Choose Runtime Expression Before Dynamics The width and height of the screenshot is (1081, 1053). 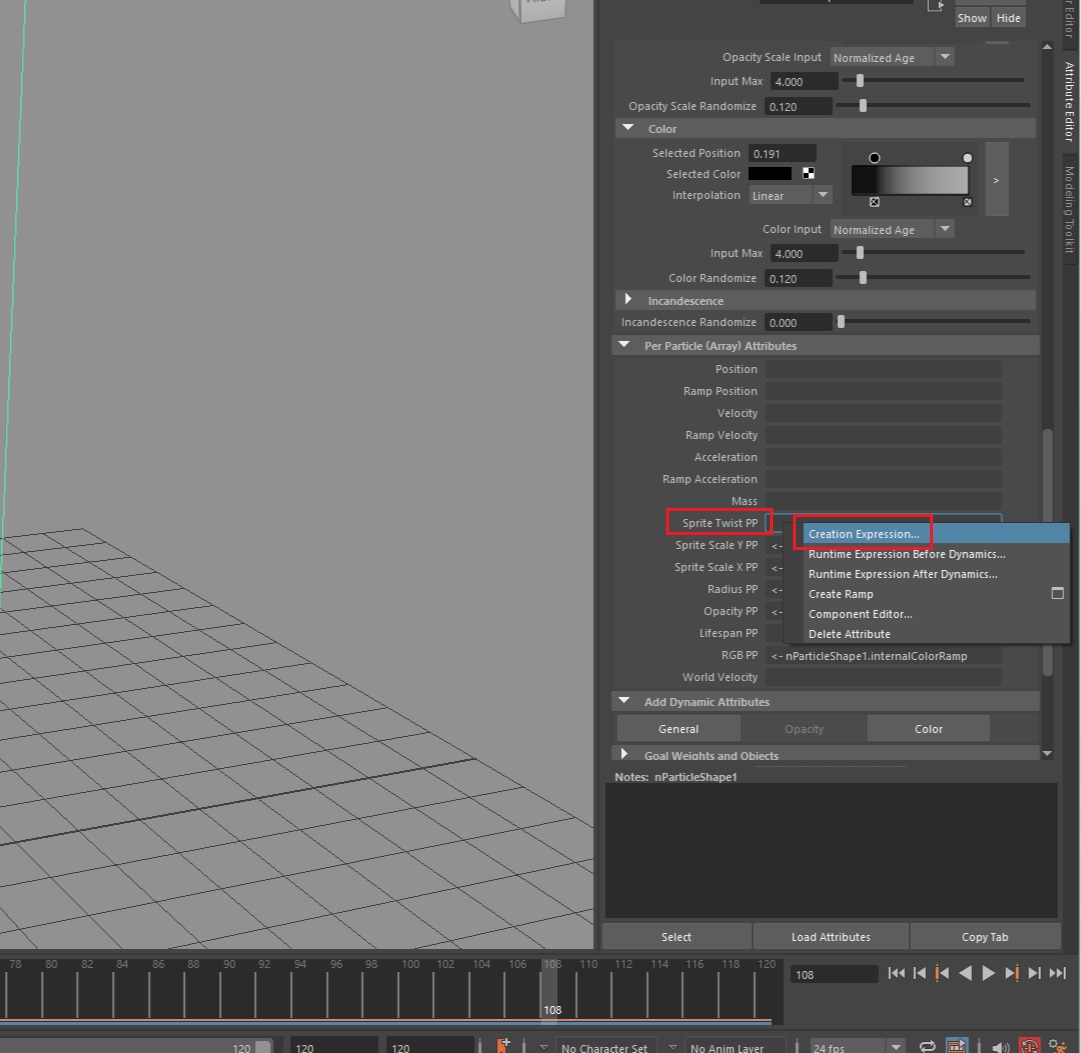coord(935,554)
